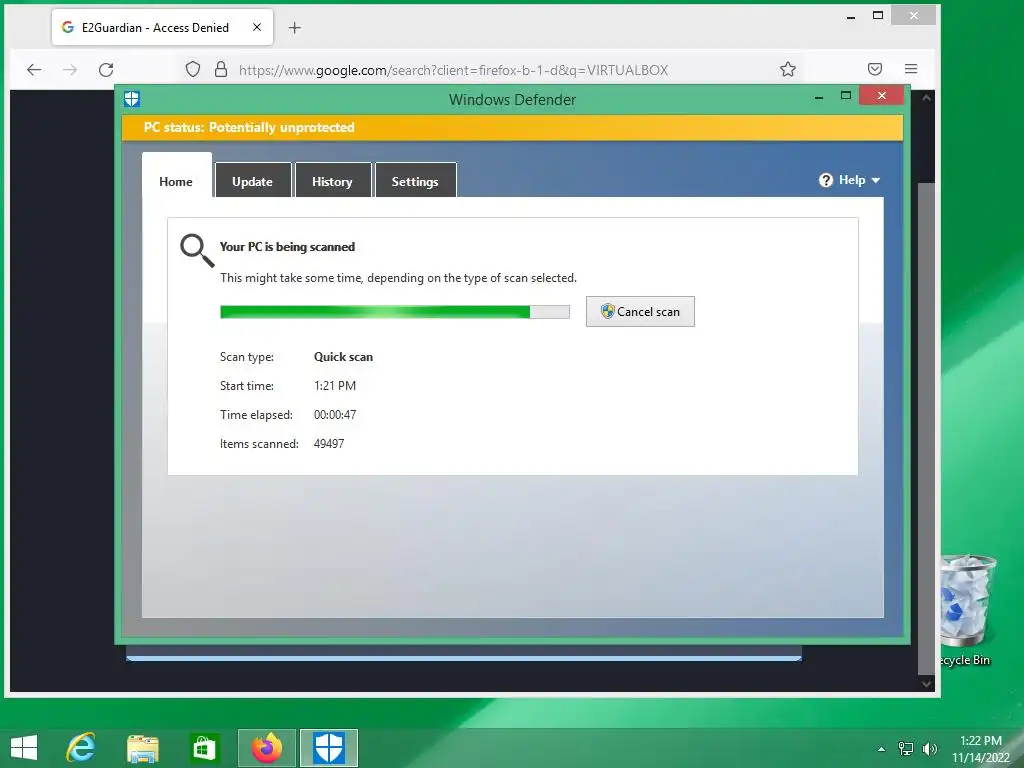This screenshot has height=768, width=1024.
Task: Select the E2Guardian - Access Denied tab
Action: coord(162,27)
